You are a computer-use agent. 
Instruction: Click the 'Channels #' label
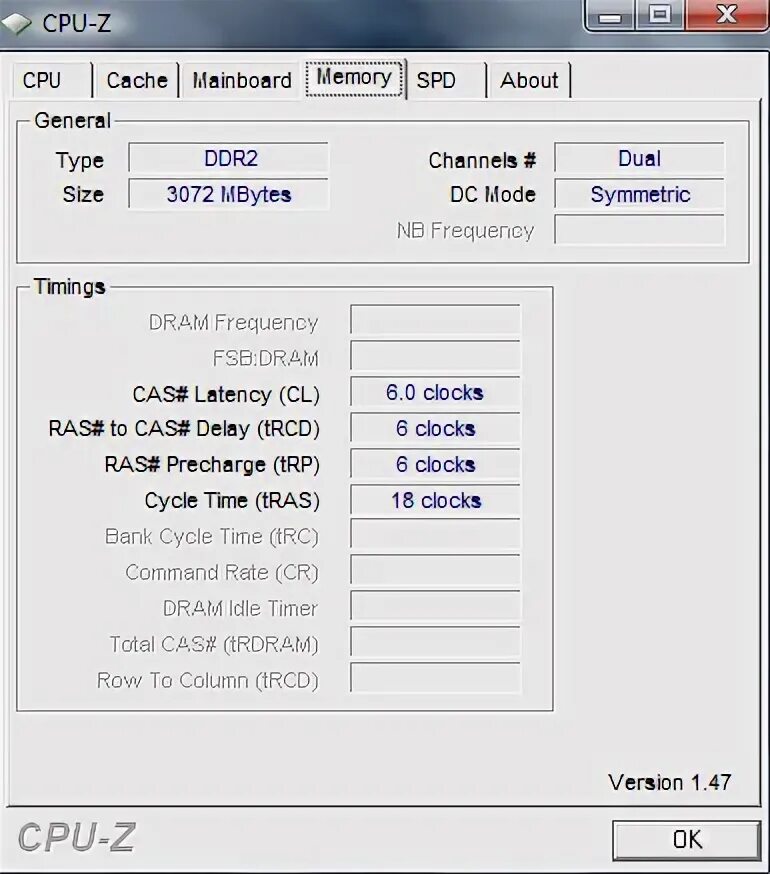[482, 161]
